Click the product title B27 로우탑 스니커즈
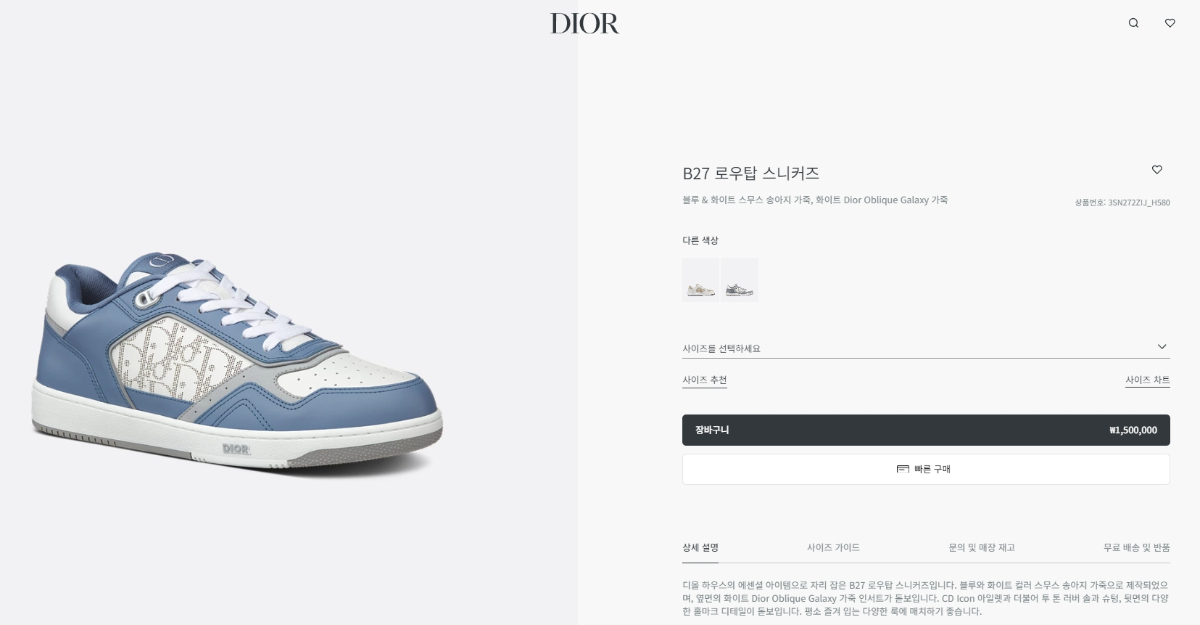The height and width of the screenshot is (625, 1200). point(751,173)
